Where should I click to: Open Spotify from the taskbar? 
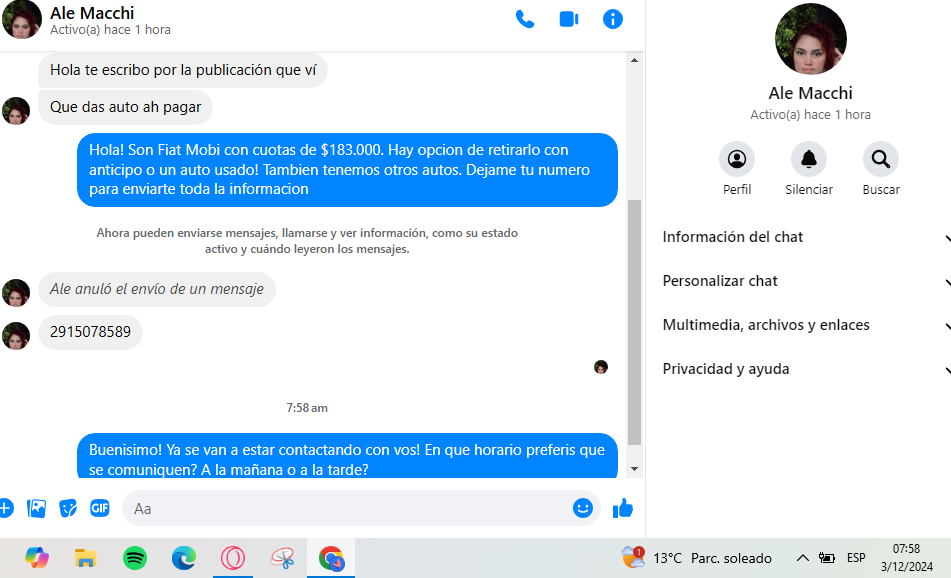[135, 558]
